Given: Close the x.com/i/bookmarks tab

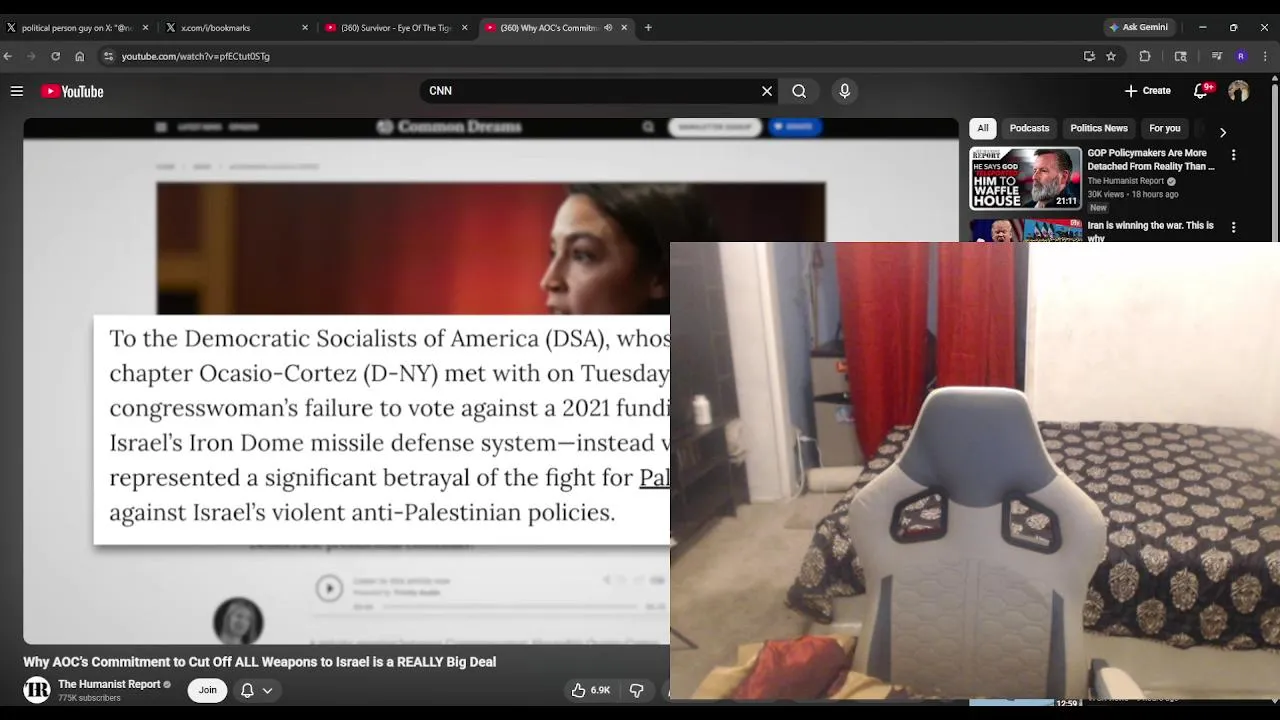Looking at the screenshot, I should 305,28.
